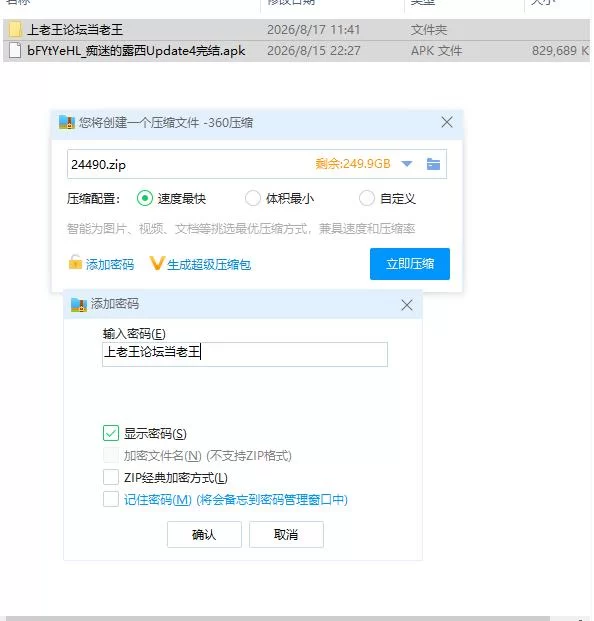Click the 文件夹 type cell
594x621 pixels.
click(x=429, y=30)
